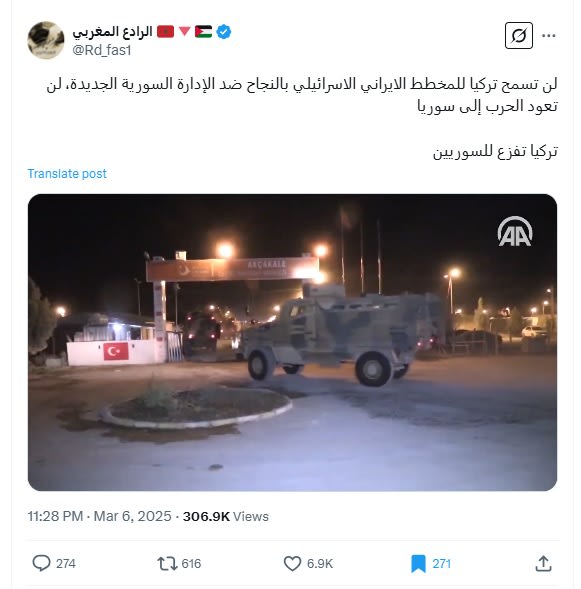
Task: Click the Arabic display name الرادع المغربي
Action: 112,32
